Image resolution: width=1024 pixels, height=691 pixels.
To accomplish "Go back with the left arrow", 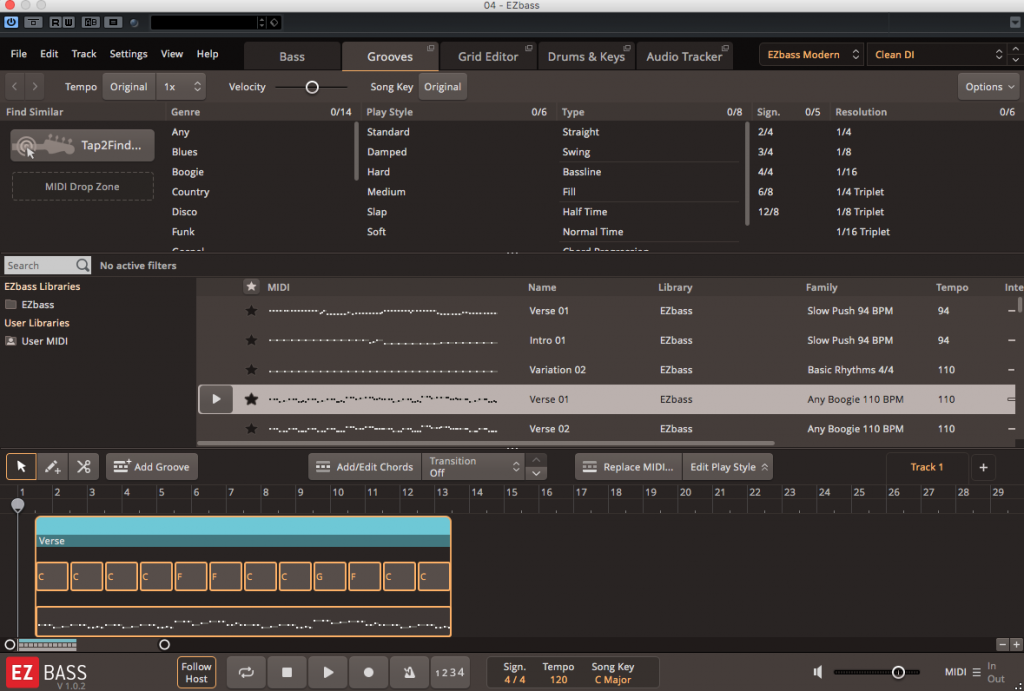I will click(x=14, y=86).
